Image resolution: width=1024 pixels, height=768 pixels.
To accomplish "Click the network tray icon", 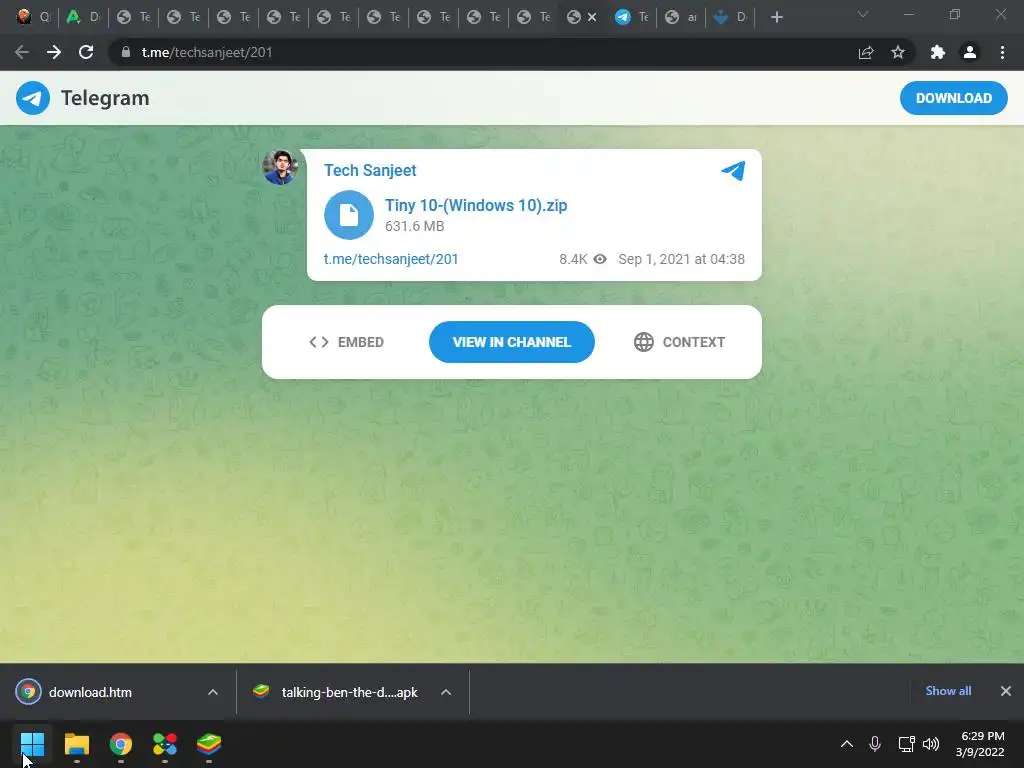I will (906, 744).
